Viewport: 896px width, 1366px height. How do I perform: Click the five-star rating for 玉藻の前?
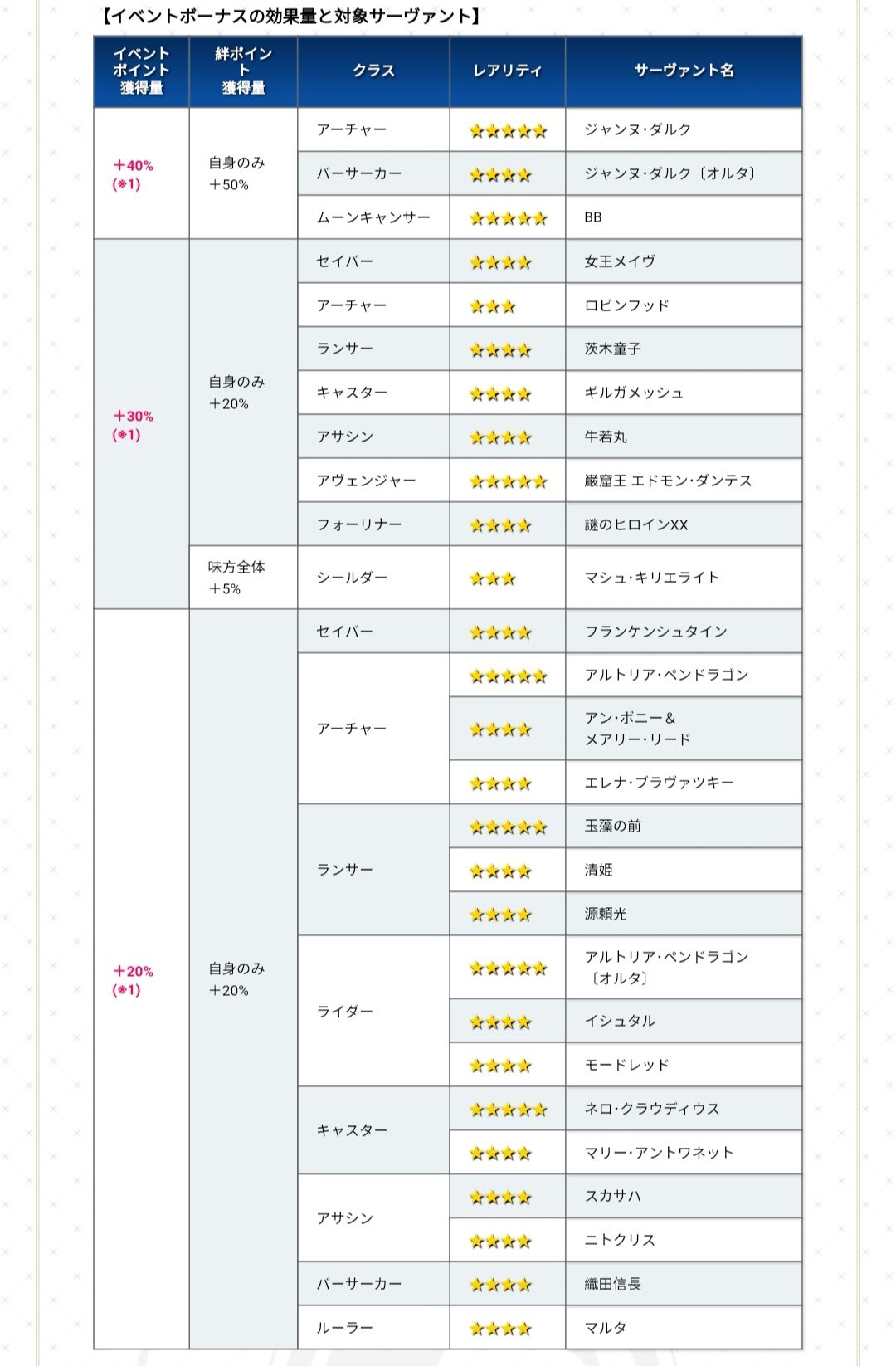click(508, 827)
